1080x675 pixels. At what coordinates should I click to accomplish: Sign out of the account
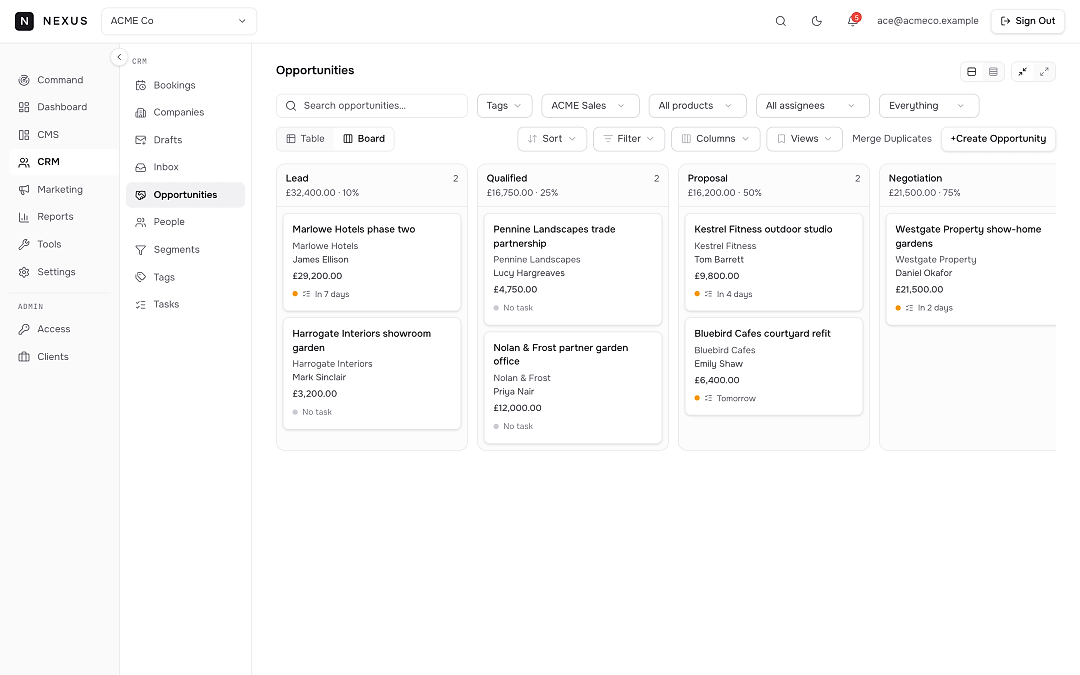pyautogui.click(x=1027, y=21)
